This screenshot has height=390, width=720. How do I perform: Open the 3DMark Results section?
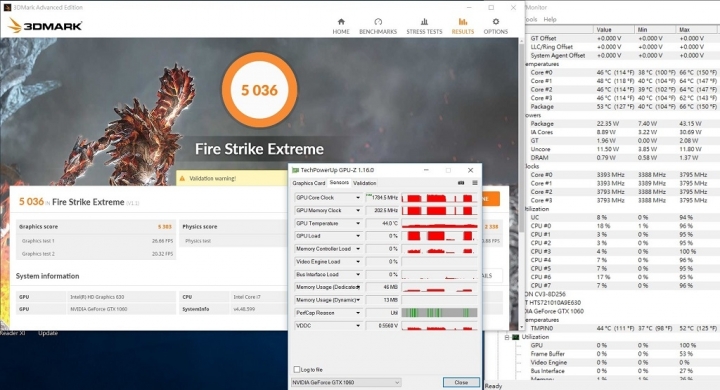point(462,26)
